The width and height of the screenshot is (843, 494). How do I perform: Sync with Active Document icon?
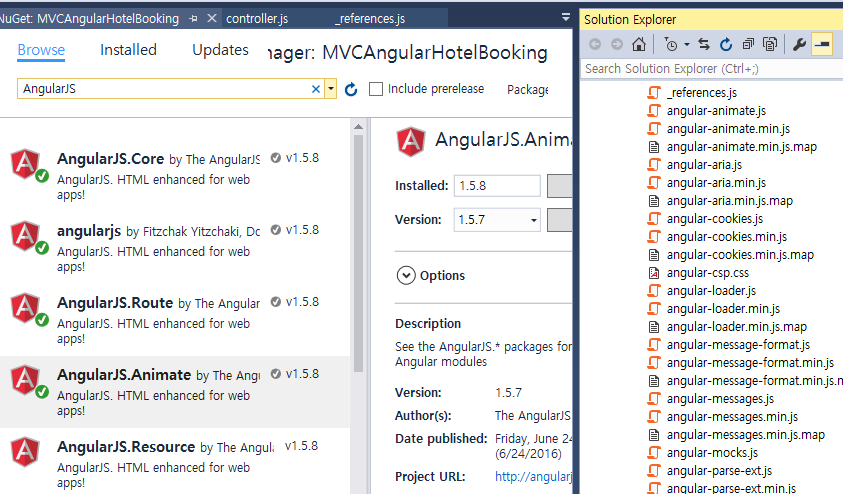pos(704,44)
